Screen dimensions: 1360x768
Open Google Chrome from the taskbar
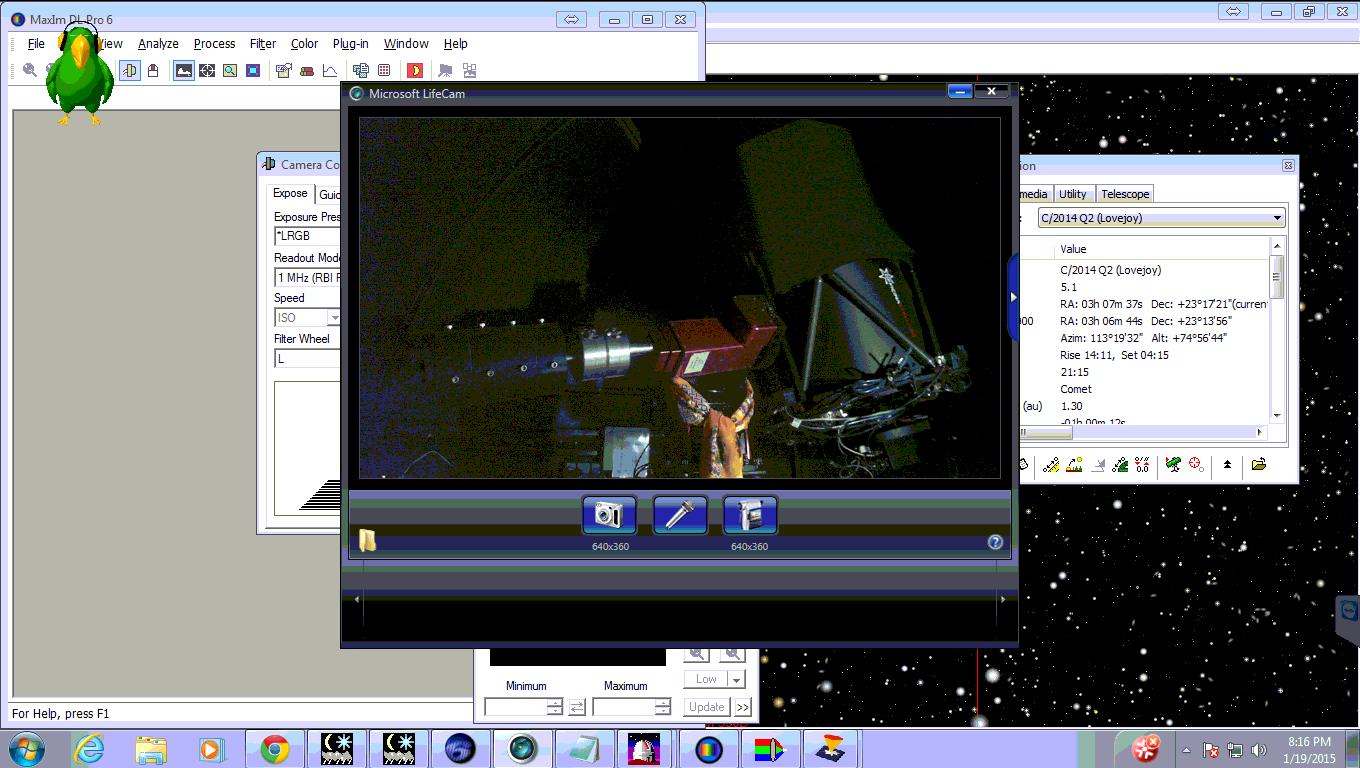(x=275, y=749)
